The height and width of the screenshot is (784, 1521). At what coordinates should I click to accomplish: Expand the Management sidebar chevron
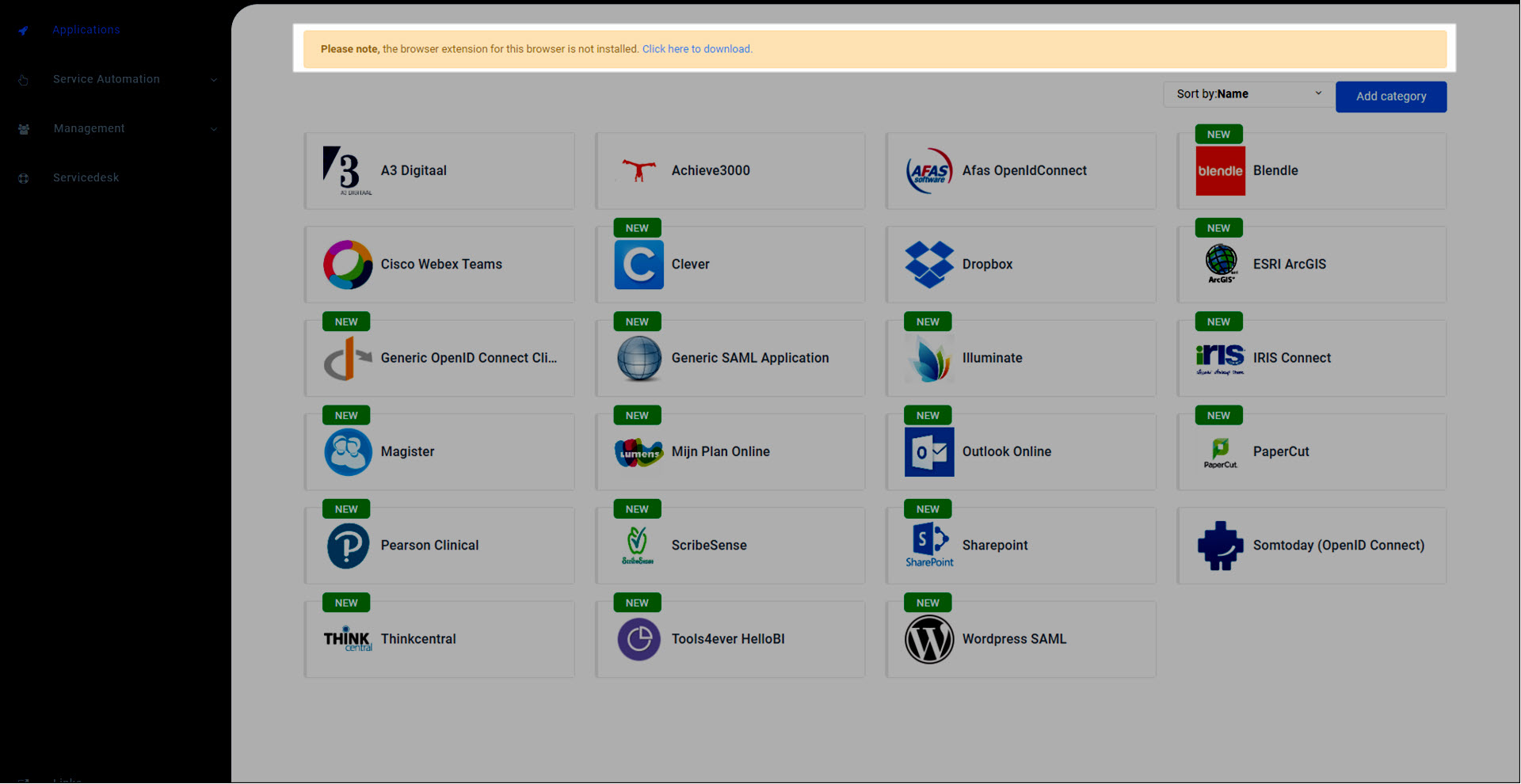coord(214,129)
